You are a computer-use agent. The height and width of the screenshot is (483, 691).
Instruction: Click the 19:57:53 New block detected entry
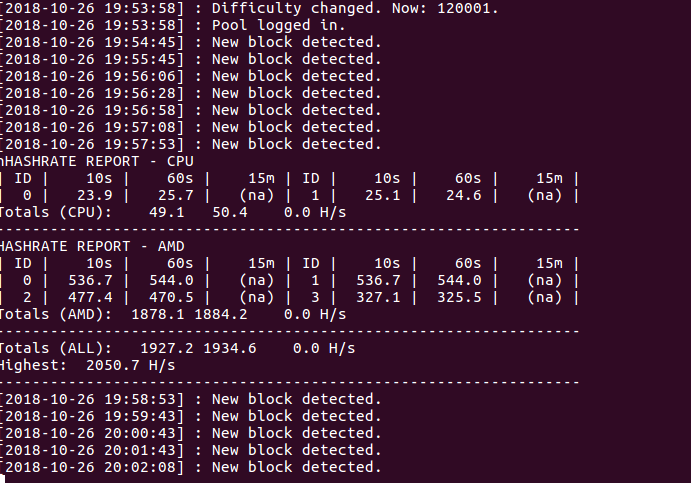(190, 144)
